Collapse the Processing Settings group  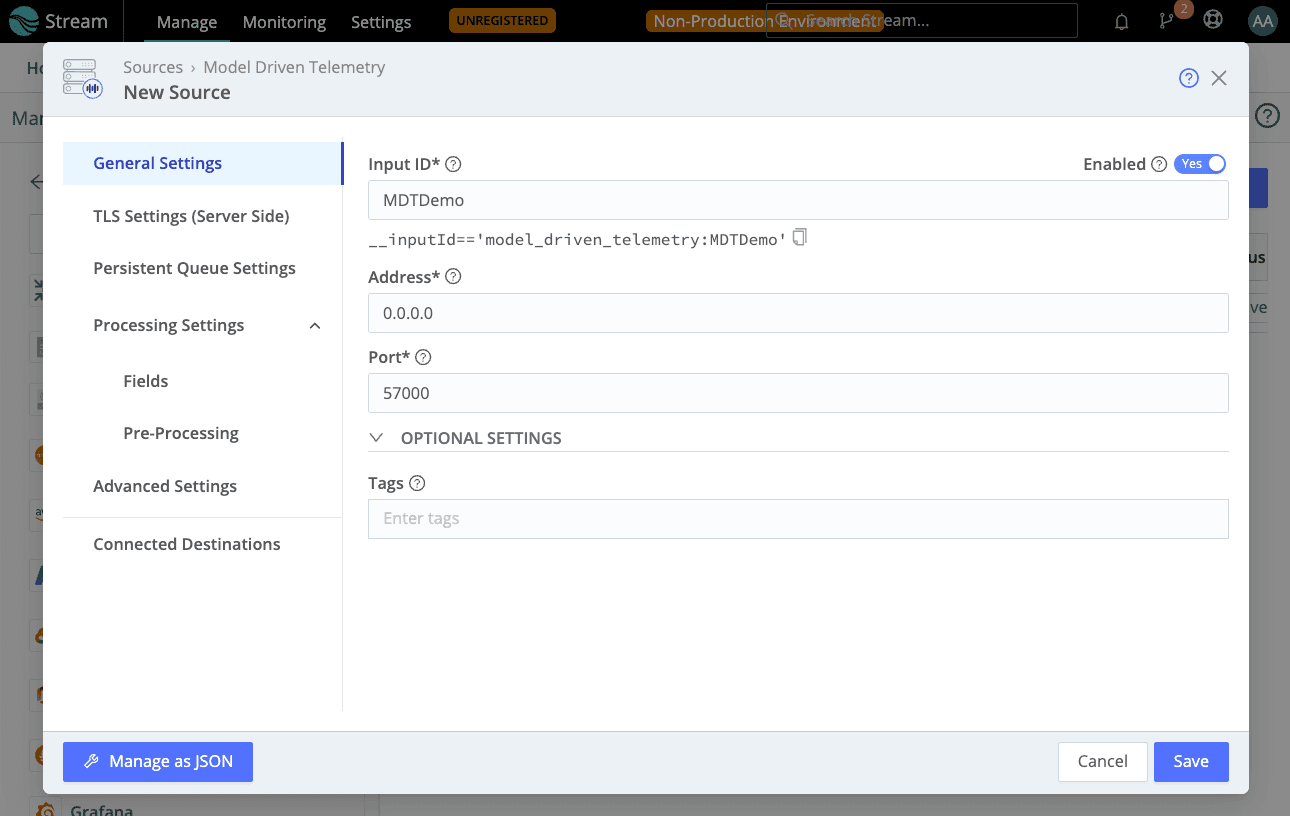315,326
